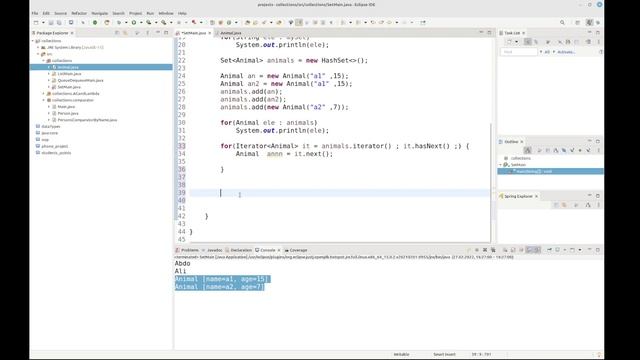This screenshot has width=640, height=360.
Task: Click the External Tools toolbar icon
Action: click(x=163, y=22)
